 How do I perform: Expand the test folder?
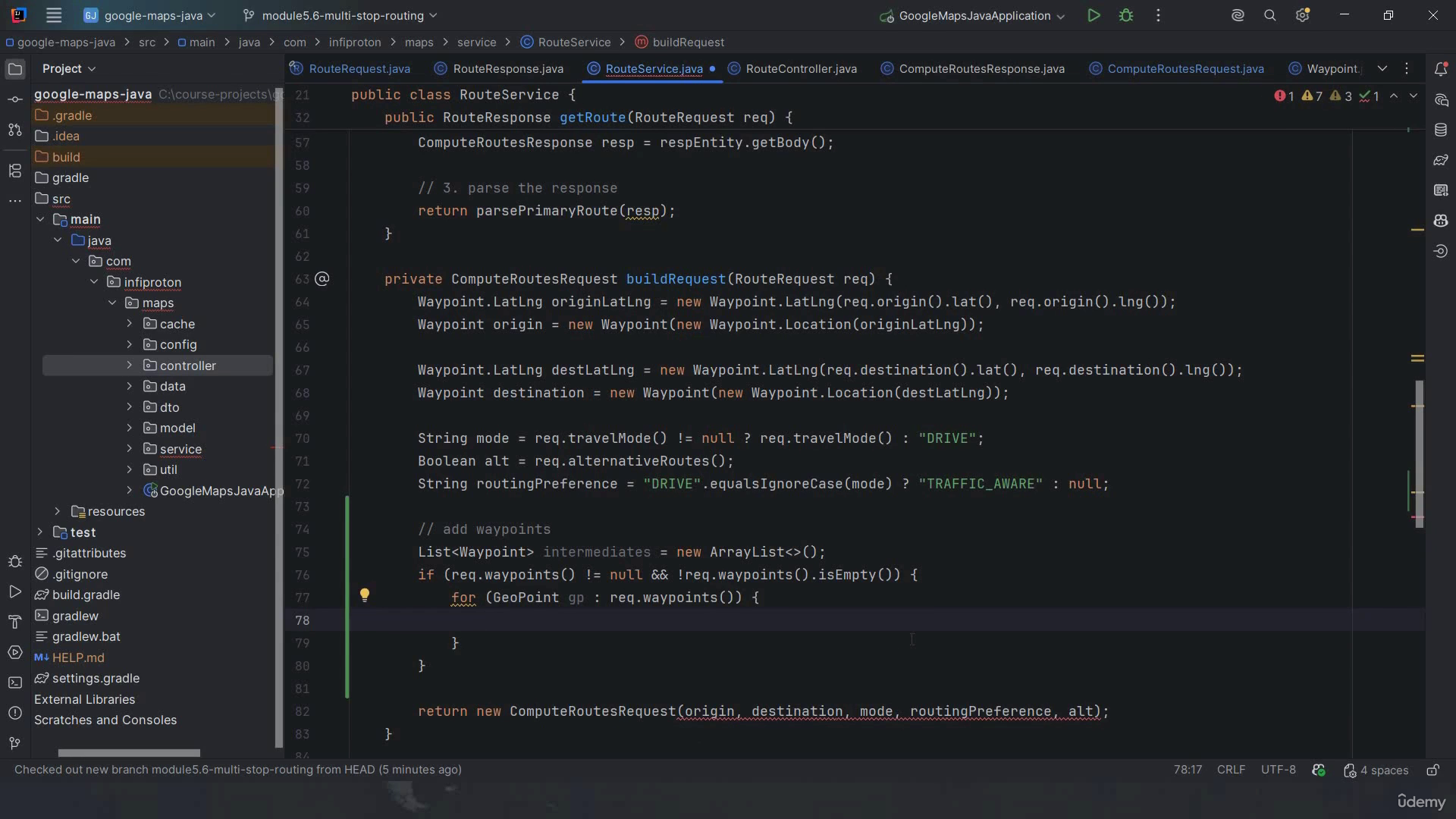click(39, 532)
